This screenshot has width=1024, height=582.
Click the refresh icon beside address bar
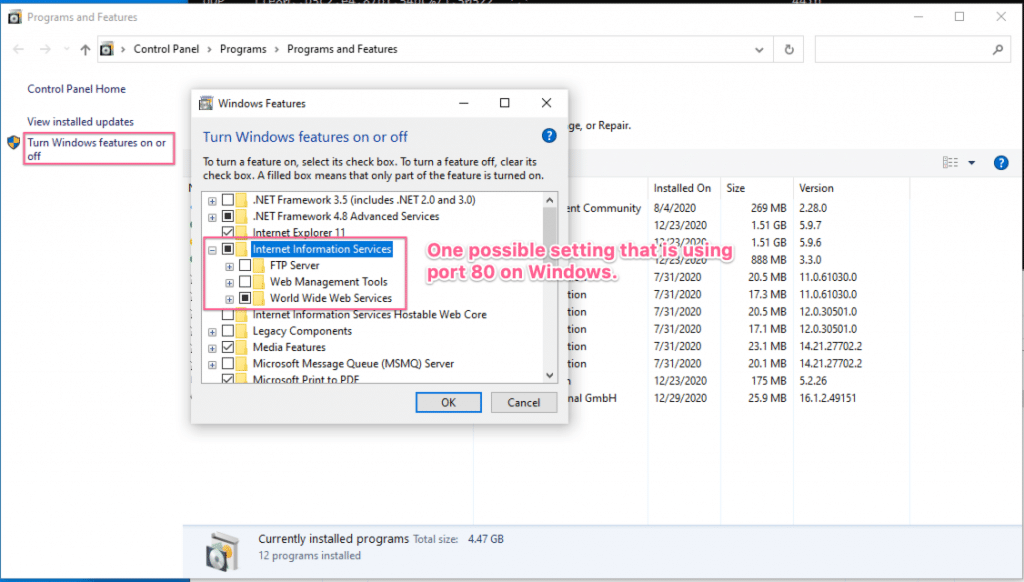789,50
